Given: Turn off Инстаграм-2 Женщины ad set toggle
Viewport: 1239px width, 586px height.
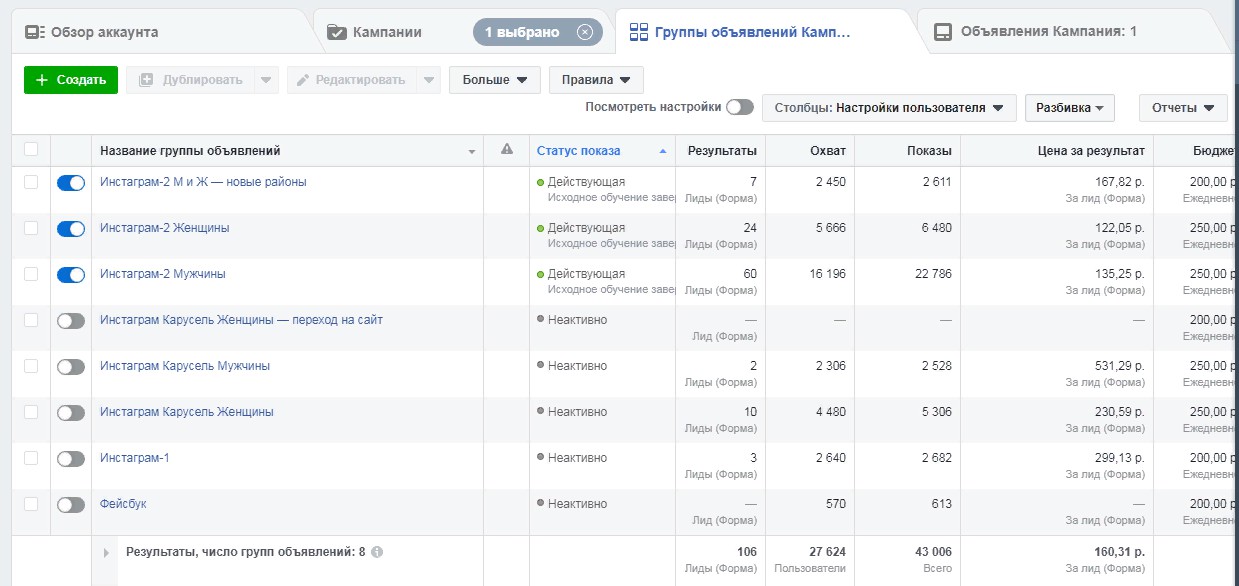Looking at the screenshot, I should point(71,229).
